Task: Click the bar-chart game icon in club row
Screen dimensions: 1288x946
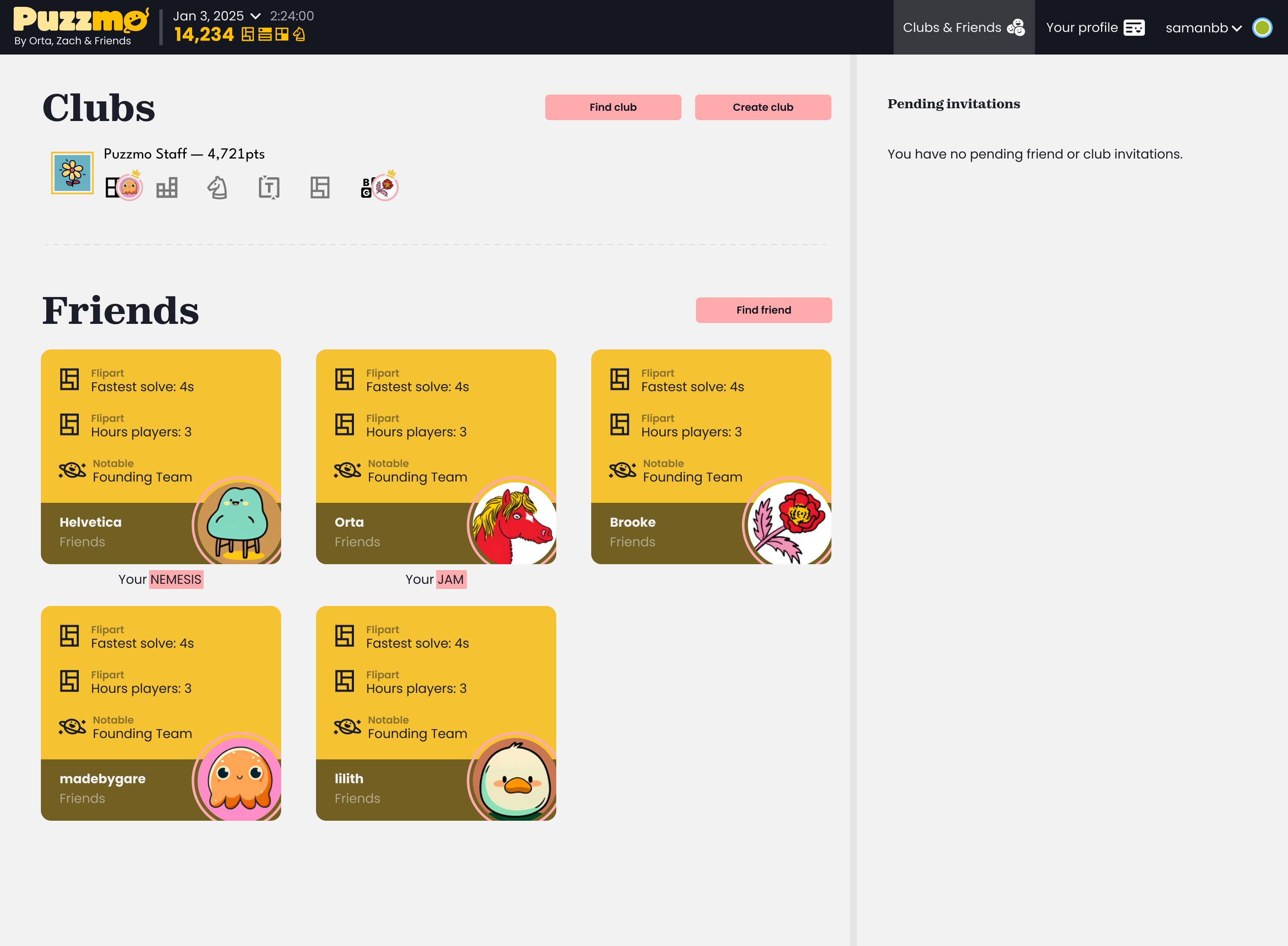Action: [167, 188]
